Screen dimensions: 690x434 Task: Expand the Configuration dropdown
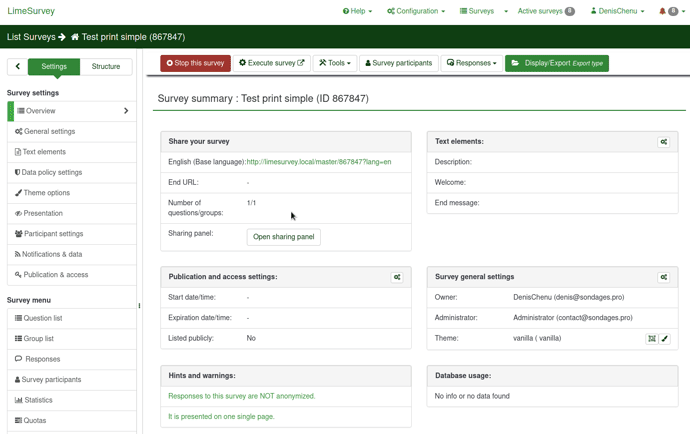[416, 11]
